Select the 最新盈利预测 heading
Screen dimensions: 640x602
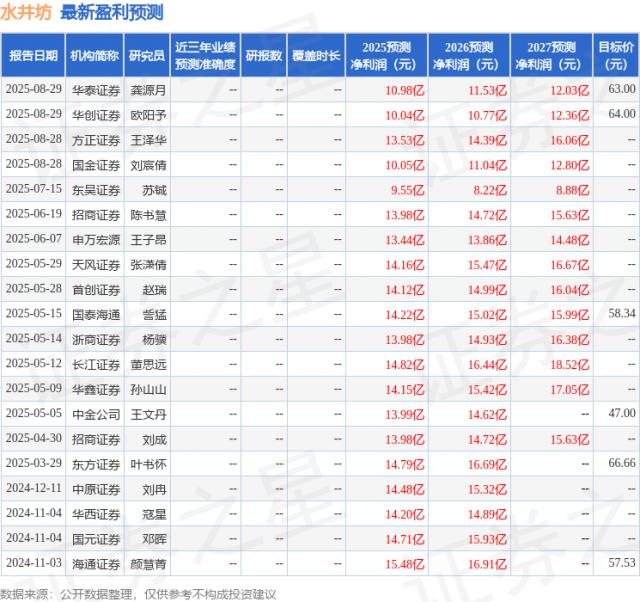(112, 12)
